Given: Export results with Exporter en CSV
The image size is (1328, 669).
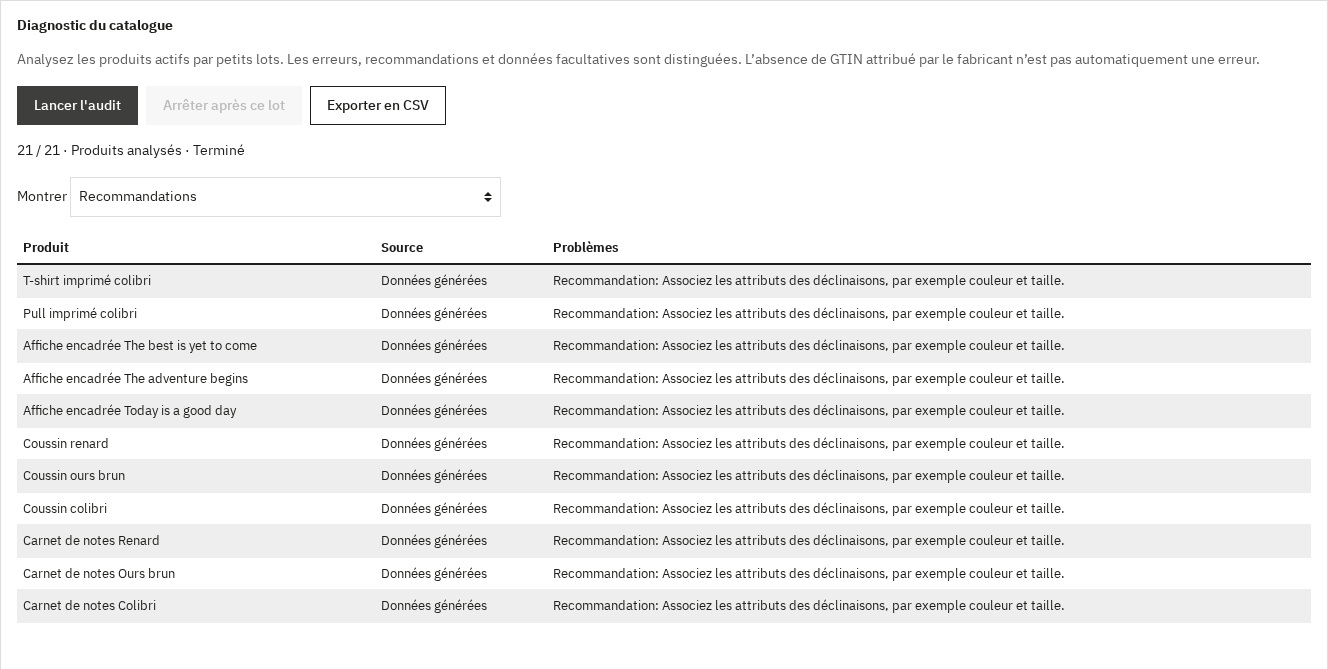Looking at the screenshot, I should (x=378, y=105).
